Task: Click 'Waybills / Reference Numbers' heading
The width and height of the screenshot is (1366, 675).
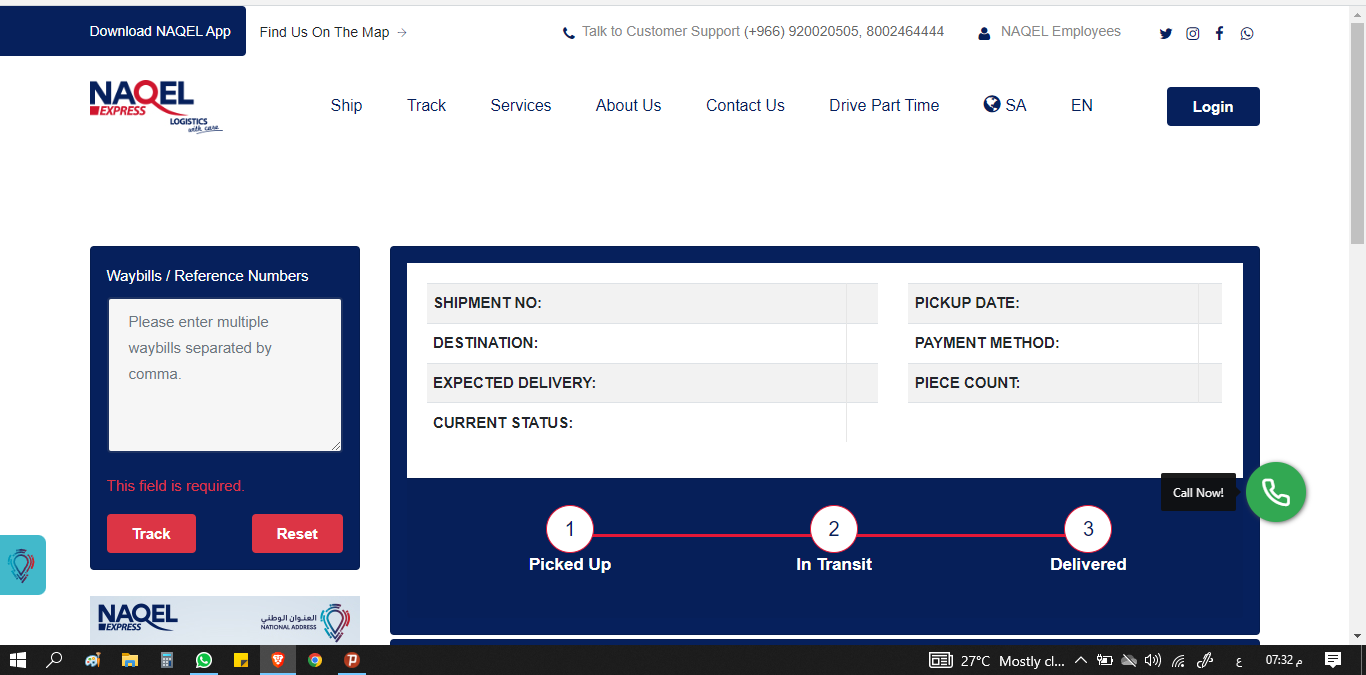Action: (208, 276)
